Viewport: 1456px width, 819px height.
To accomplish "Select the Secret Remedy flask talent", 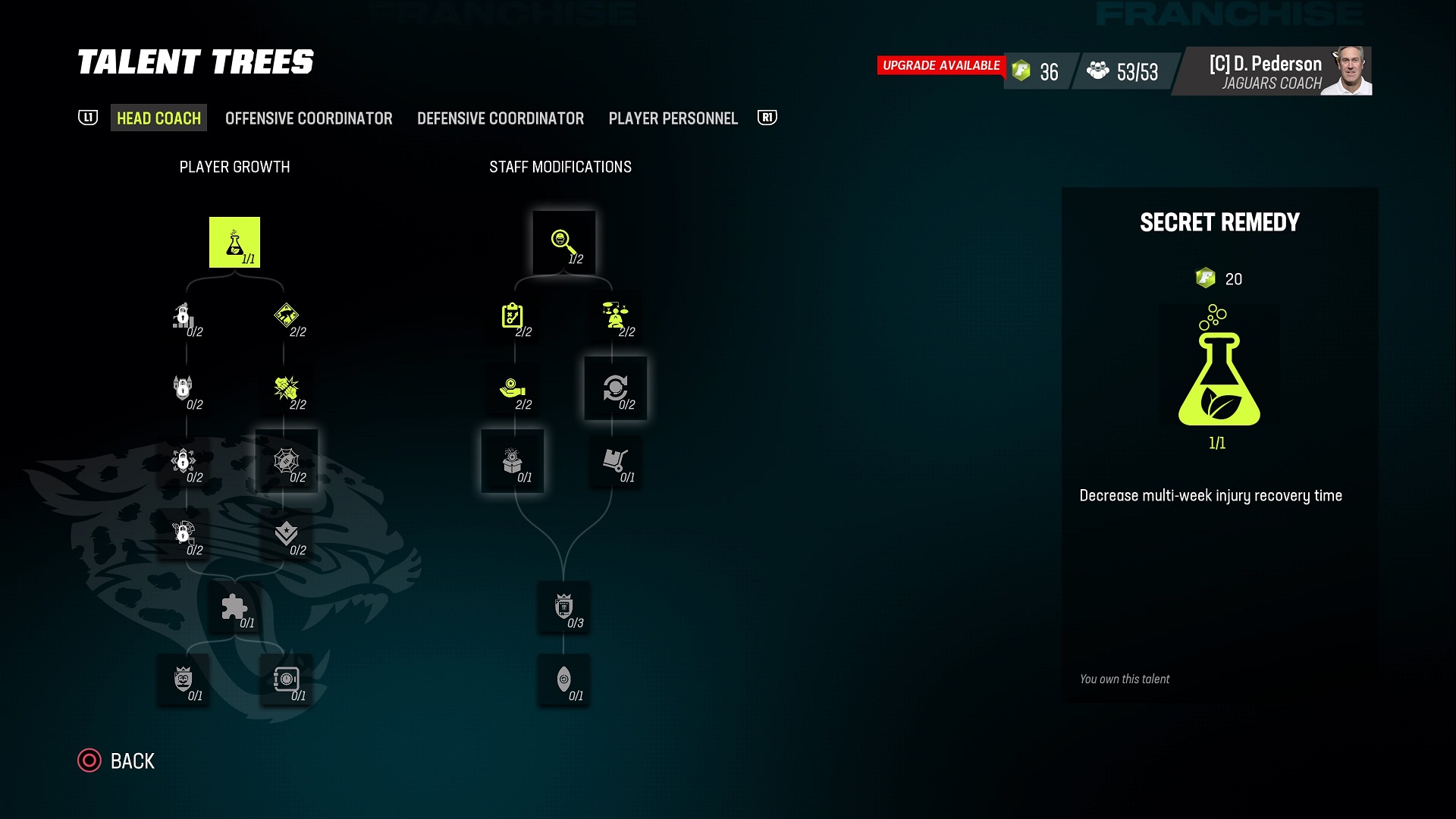I will (x=234, y=243).
